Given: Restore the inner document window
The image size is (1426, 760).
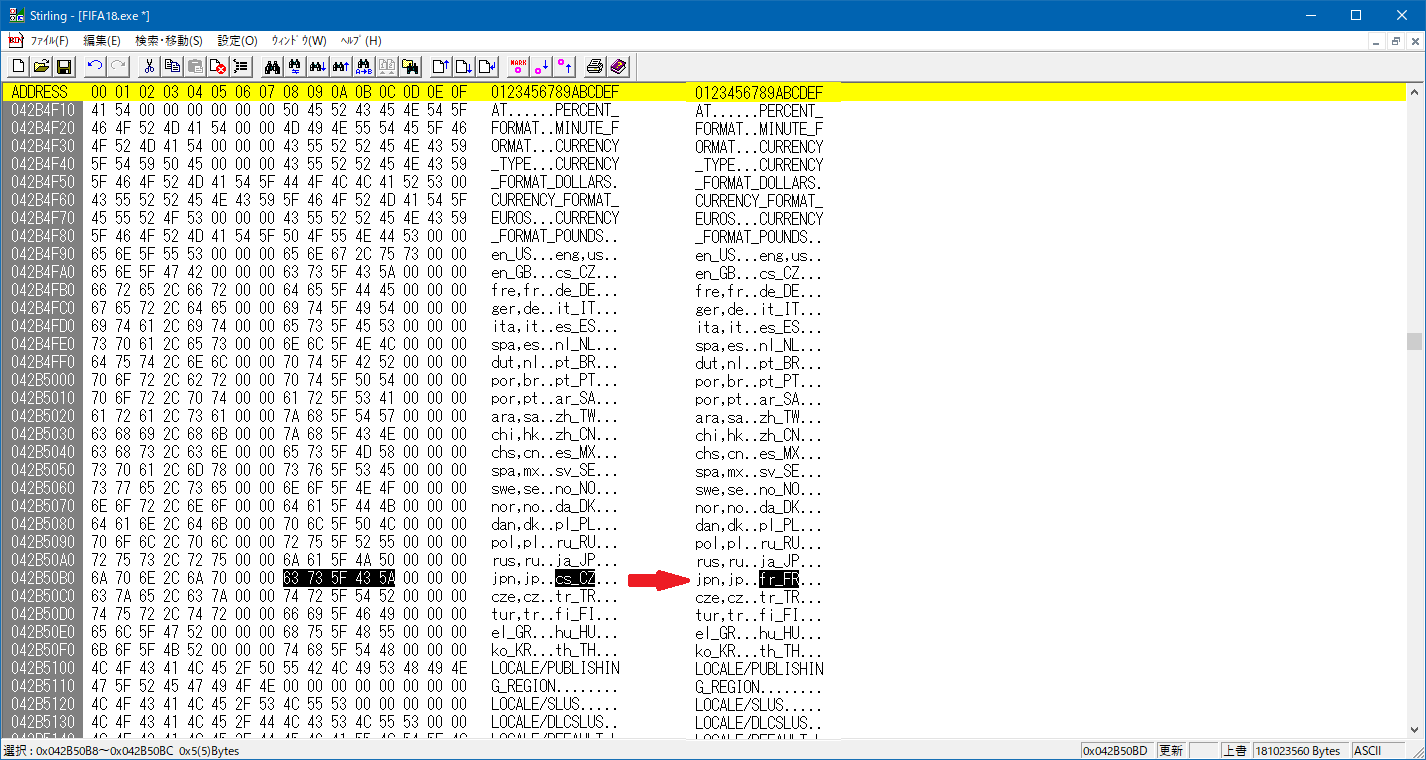Looking at the screenshot, I should point(1394,41).
